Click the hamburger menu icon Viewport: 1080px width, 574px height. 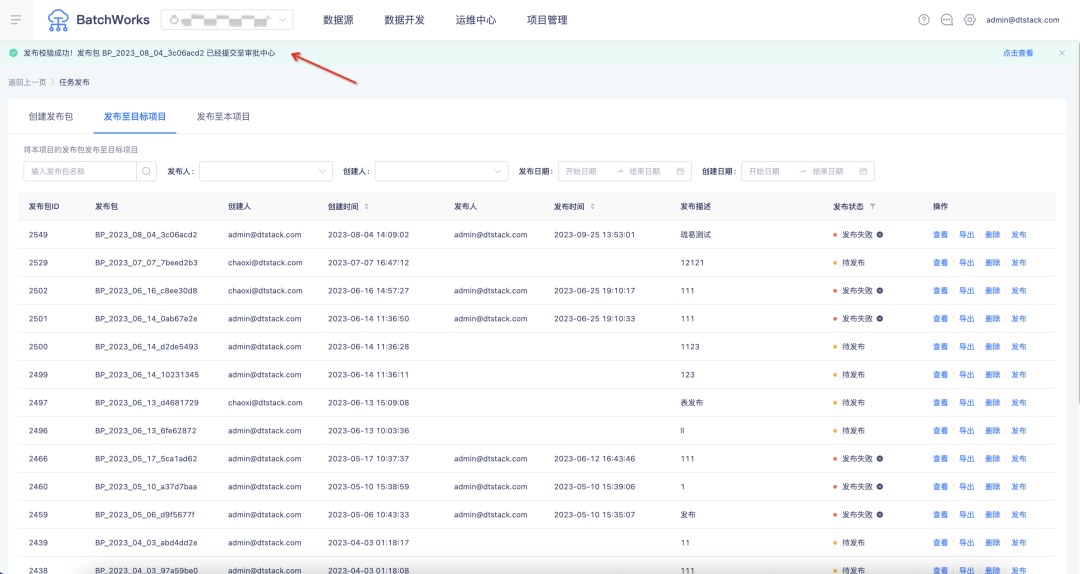(x=16, y=20)
